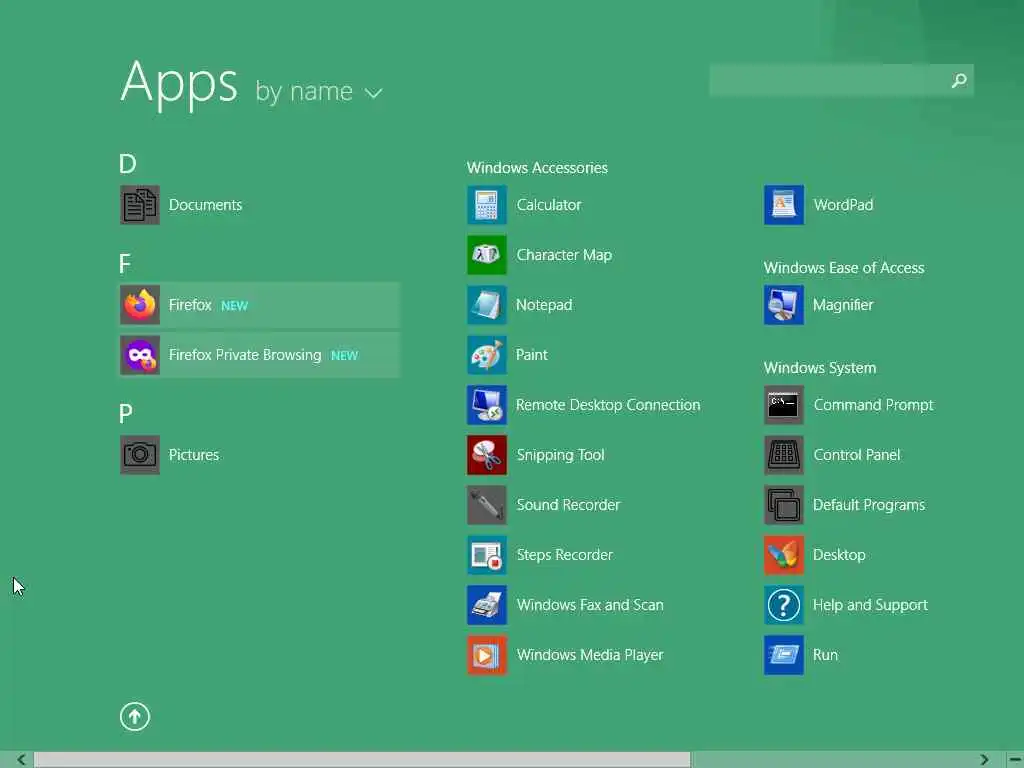1024x768 pixels.
Task: Open WordPad icon
Action: tap(784, 205)
